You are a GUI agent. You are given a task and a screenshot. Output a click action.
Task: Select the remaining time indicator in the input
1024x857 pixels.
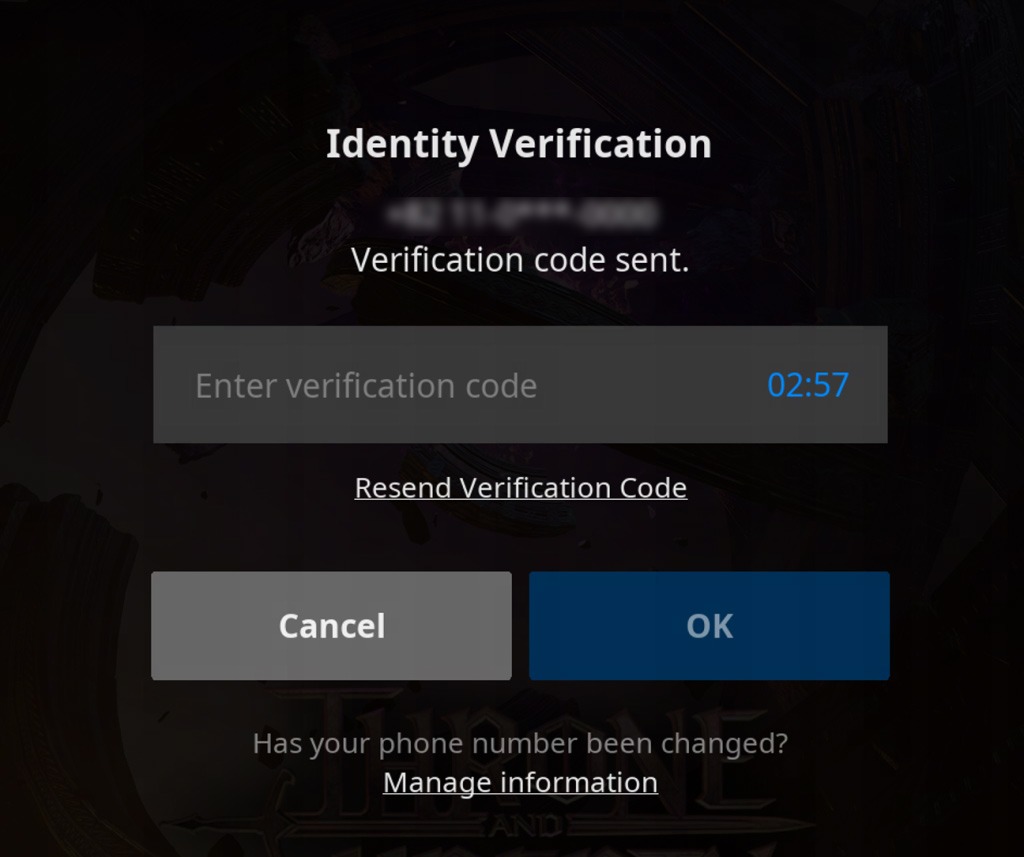808,385
